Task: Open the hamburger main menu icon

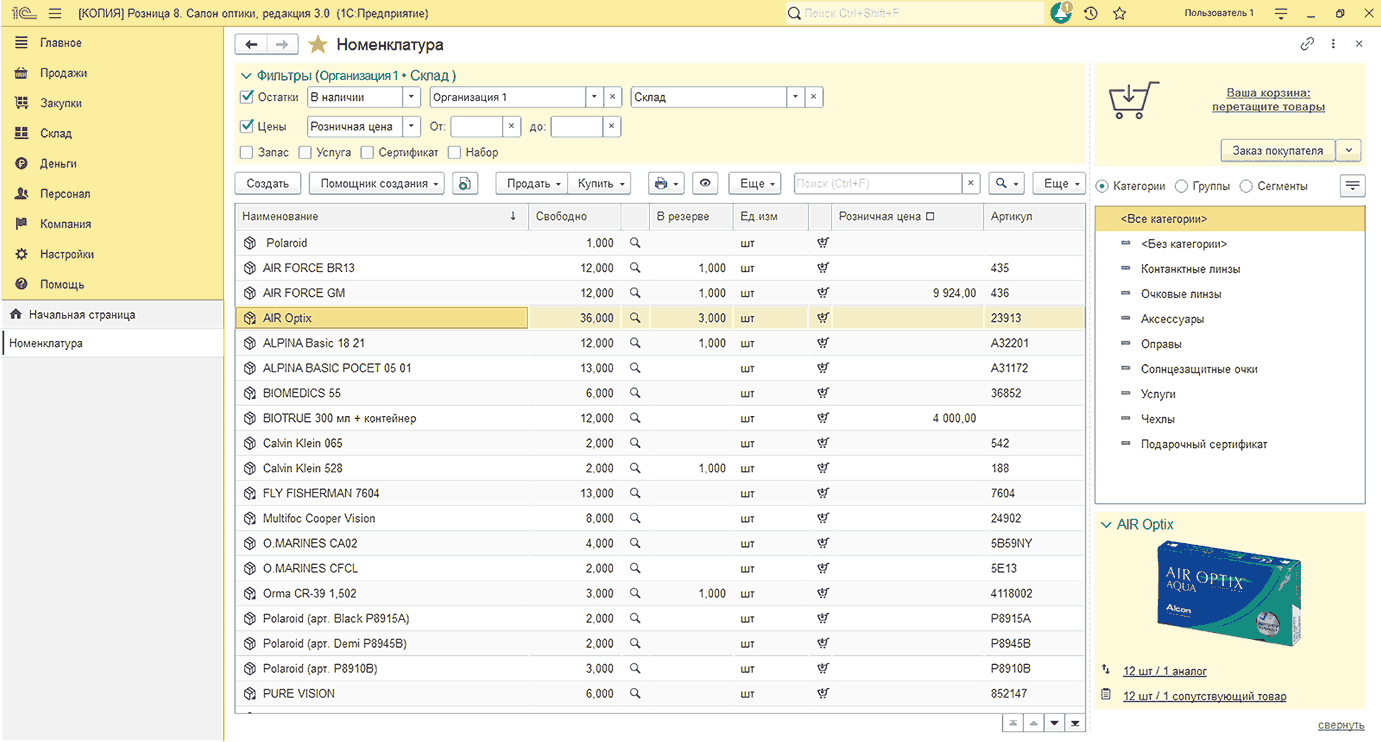Action: coord(54,13)
